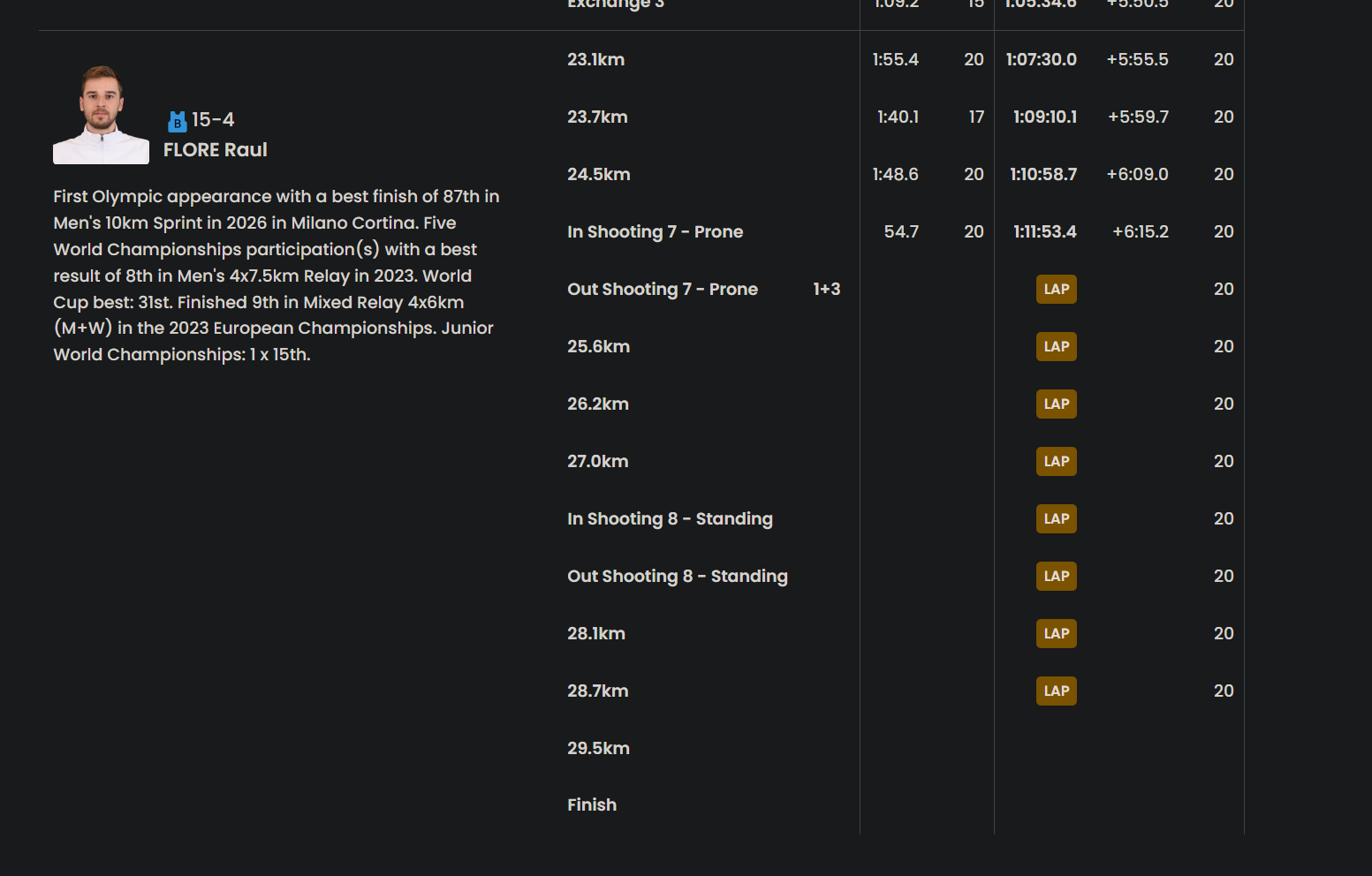Image resolution: width=1372 pixels, height=876 pixels.
Task: Select the 24.5km split row label
Action: pyautogui.click(x=599, y=175)
